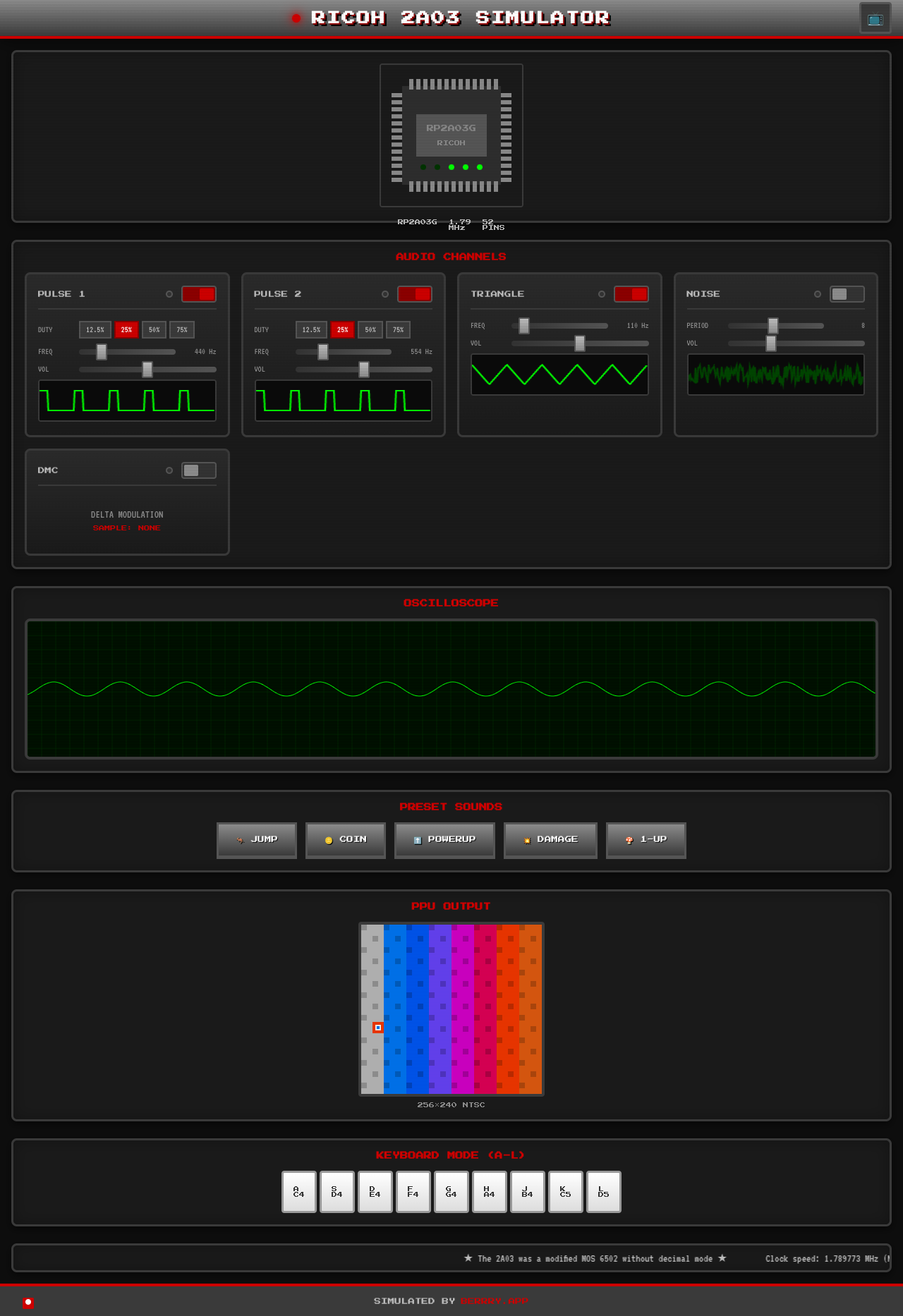Click the Noise period slider thumb
Screen dimensions: 903x1316
coord(773,325)
